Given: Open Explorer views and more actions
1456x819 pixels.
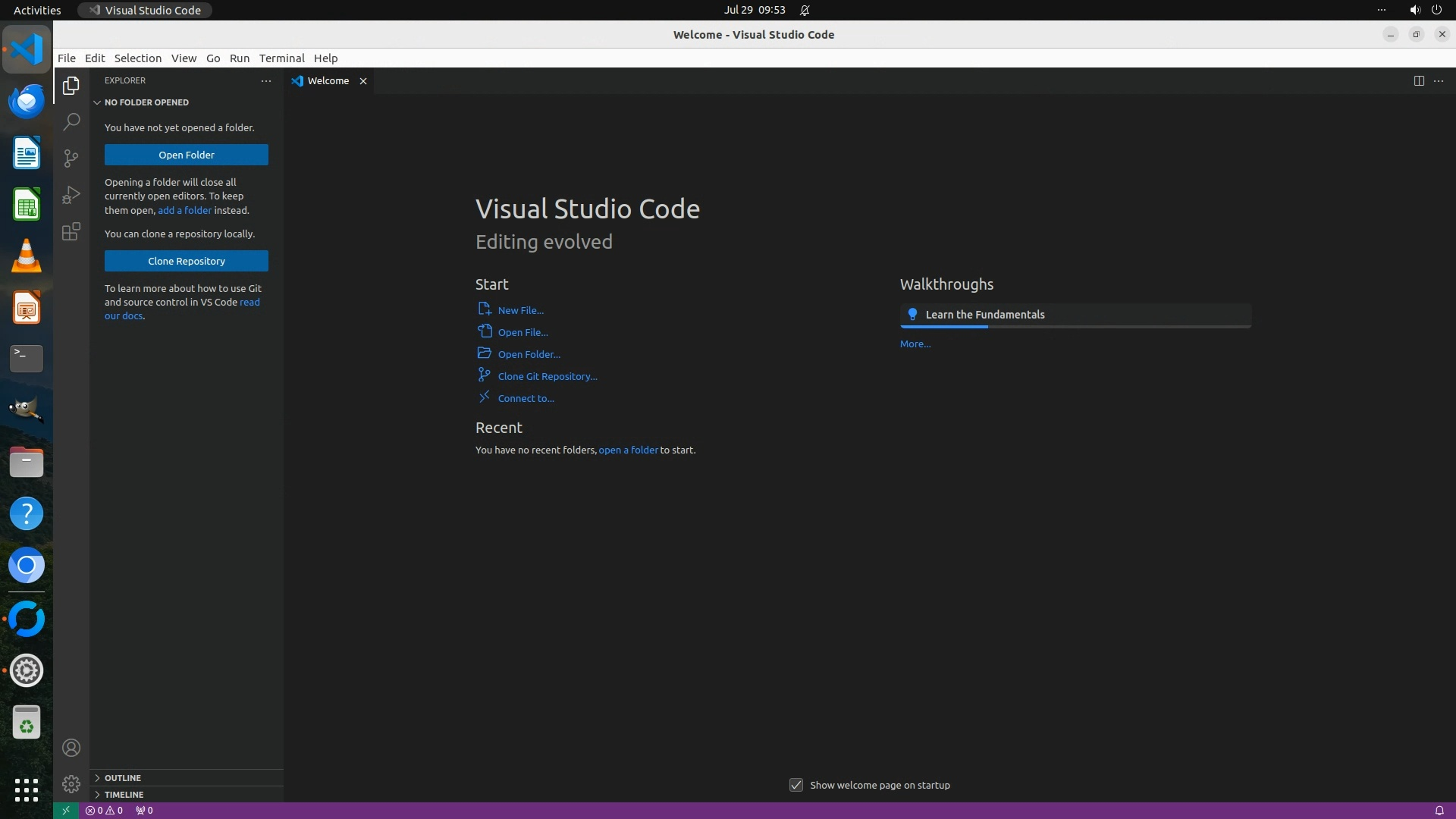Looking at the screenshot, I should coord(265,80).
